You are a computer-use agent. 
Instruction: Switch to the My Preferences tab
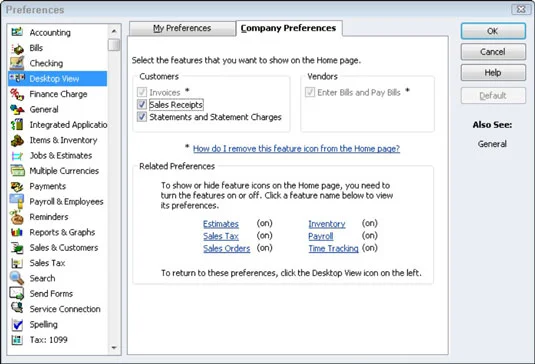(182, 28)
